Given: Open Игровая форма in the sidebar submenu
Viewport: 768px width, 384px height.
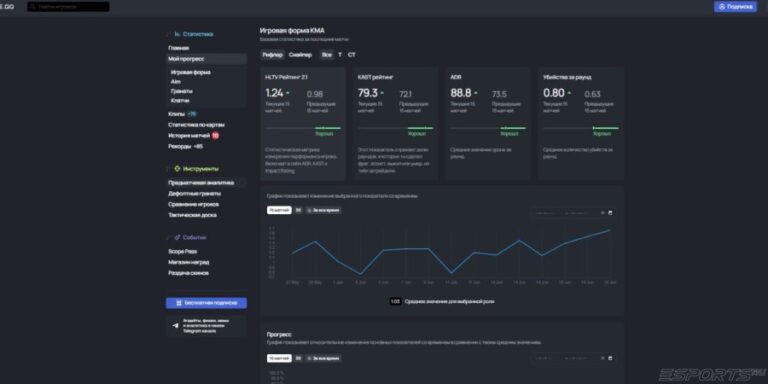Looking at the screenshot, I should (191, 72).
